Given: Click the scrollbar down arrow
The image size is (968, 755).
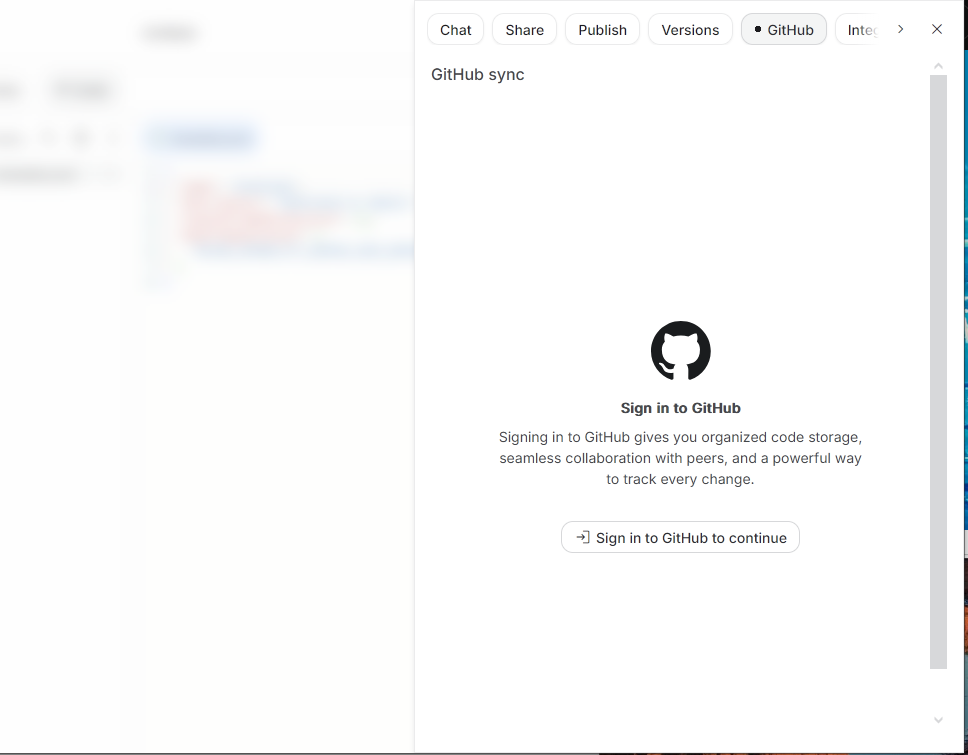Looking at the screenshot, I should [x=938, y=720].
